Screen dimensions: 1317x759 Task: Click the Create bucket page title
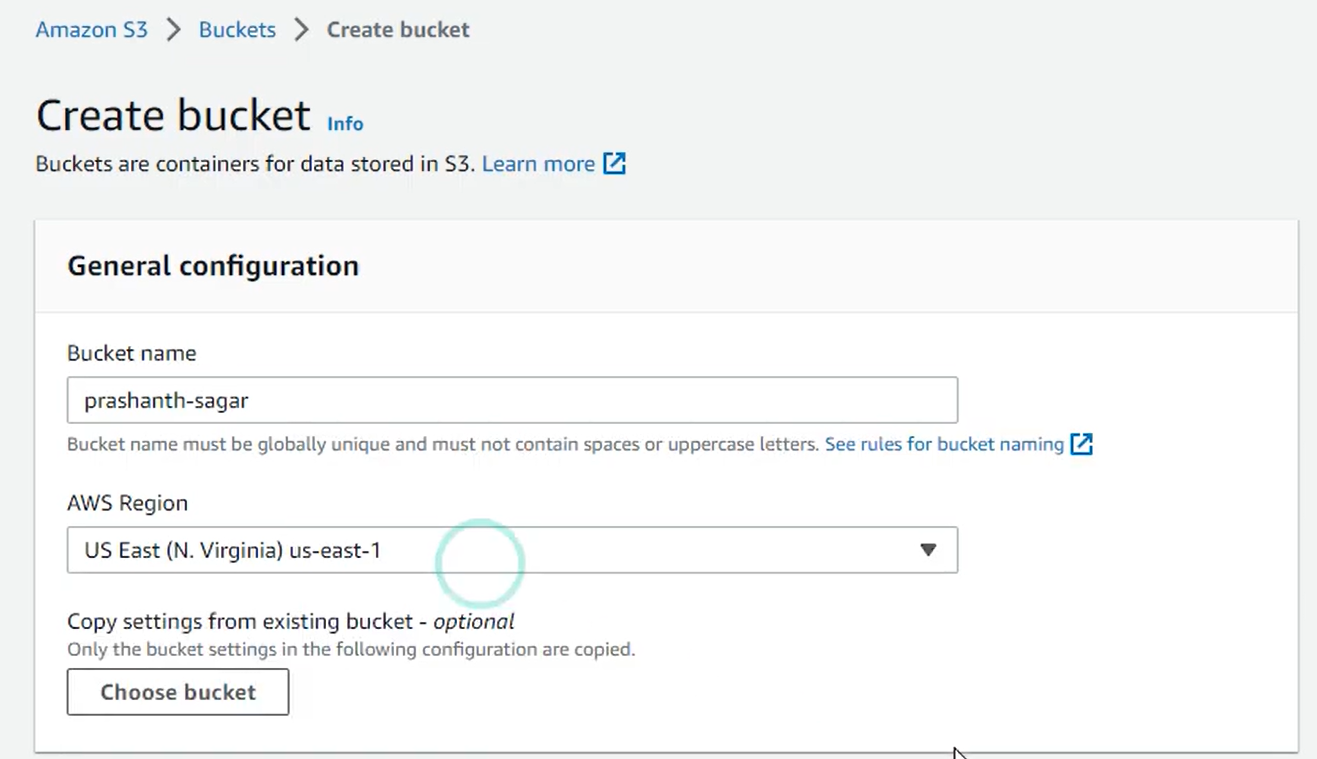173,116
